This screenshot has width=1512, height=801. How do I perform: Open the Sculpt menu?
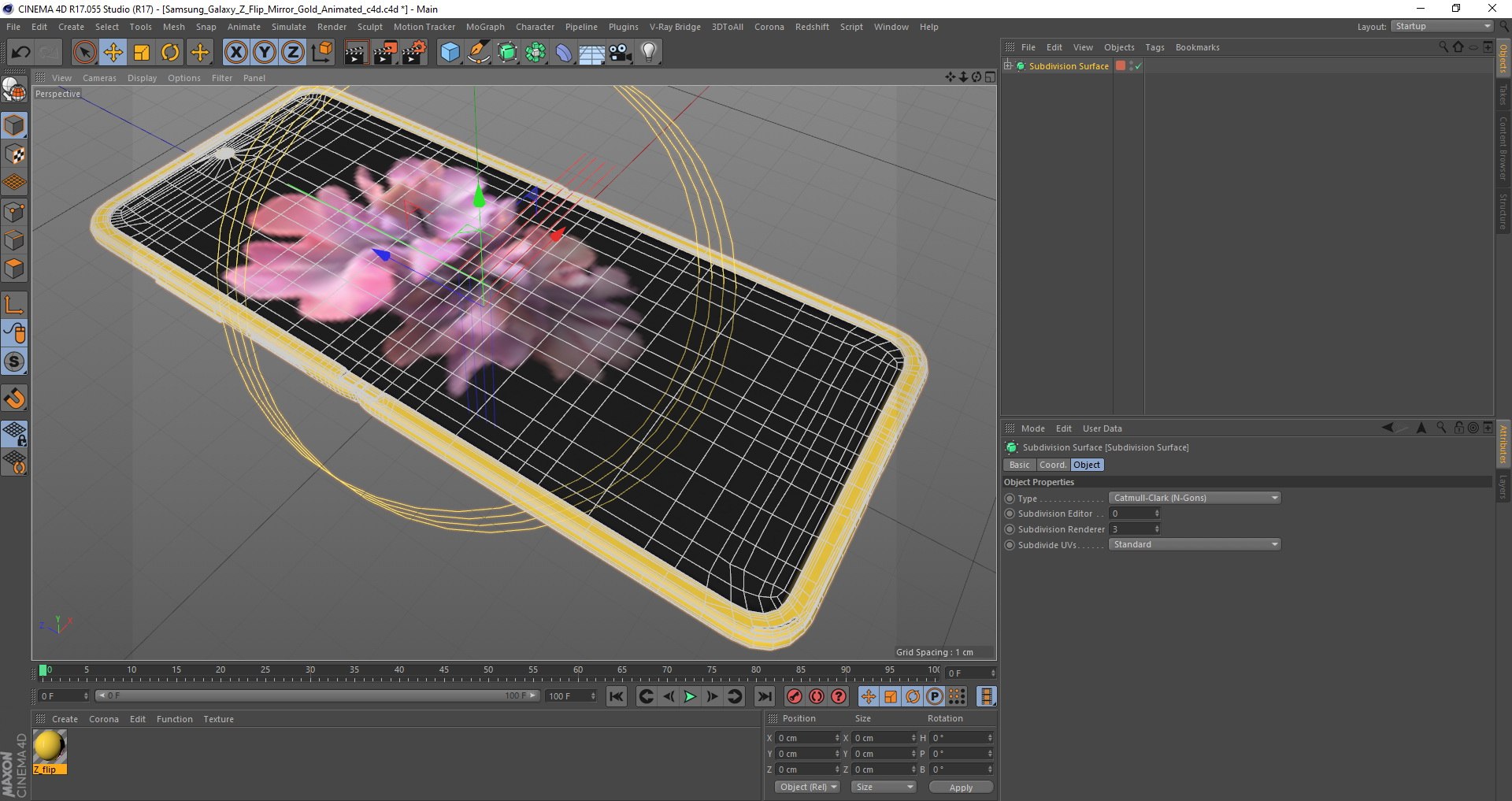[x=370, y=27]
